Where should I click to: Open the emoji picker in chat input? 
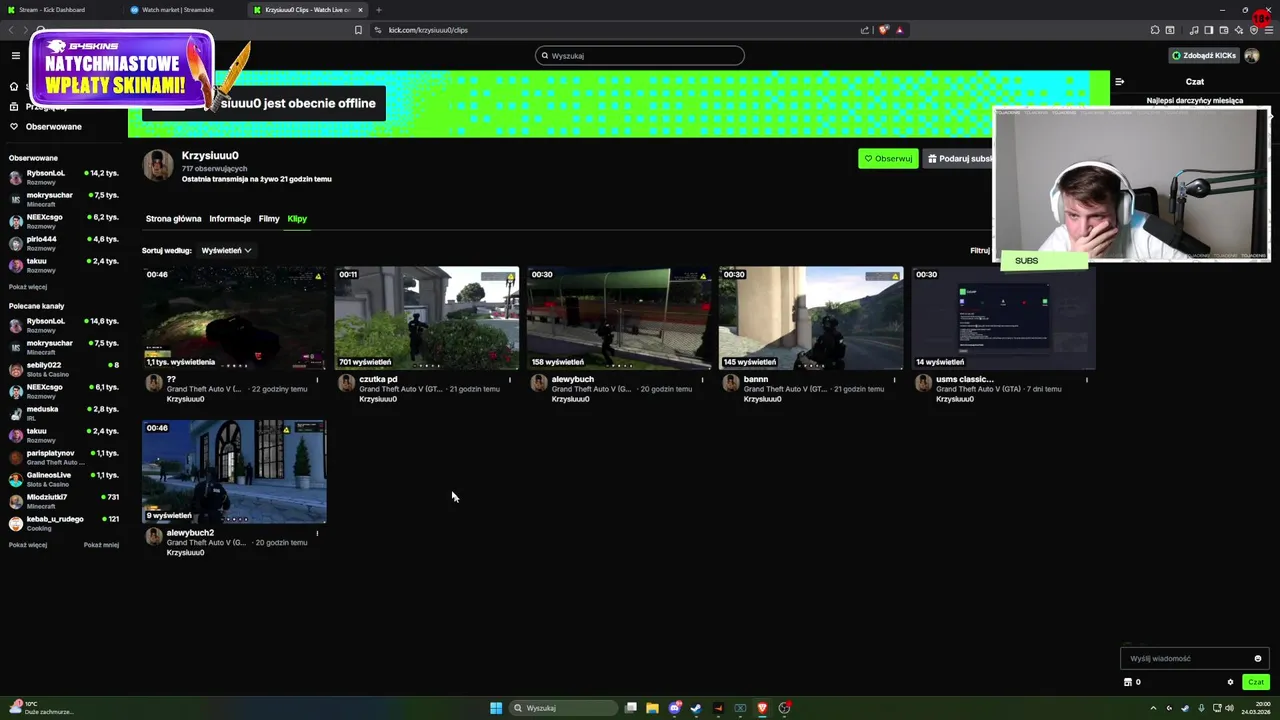(1258, 658)
